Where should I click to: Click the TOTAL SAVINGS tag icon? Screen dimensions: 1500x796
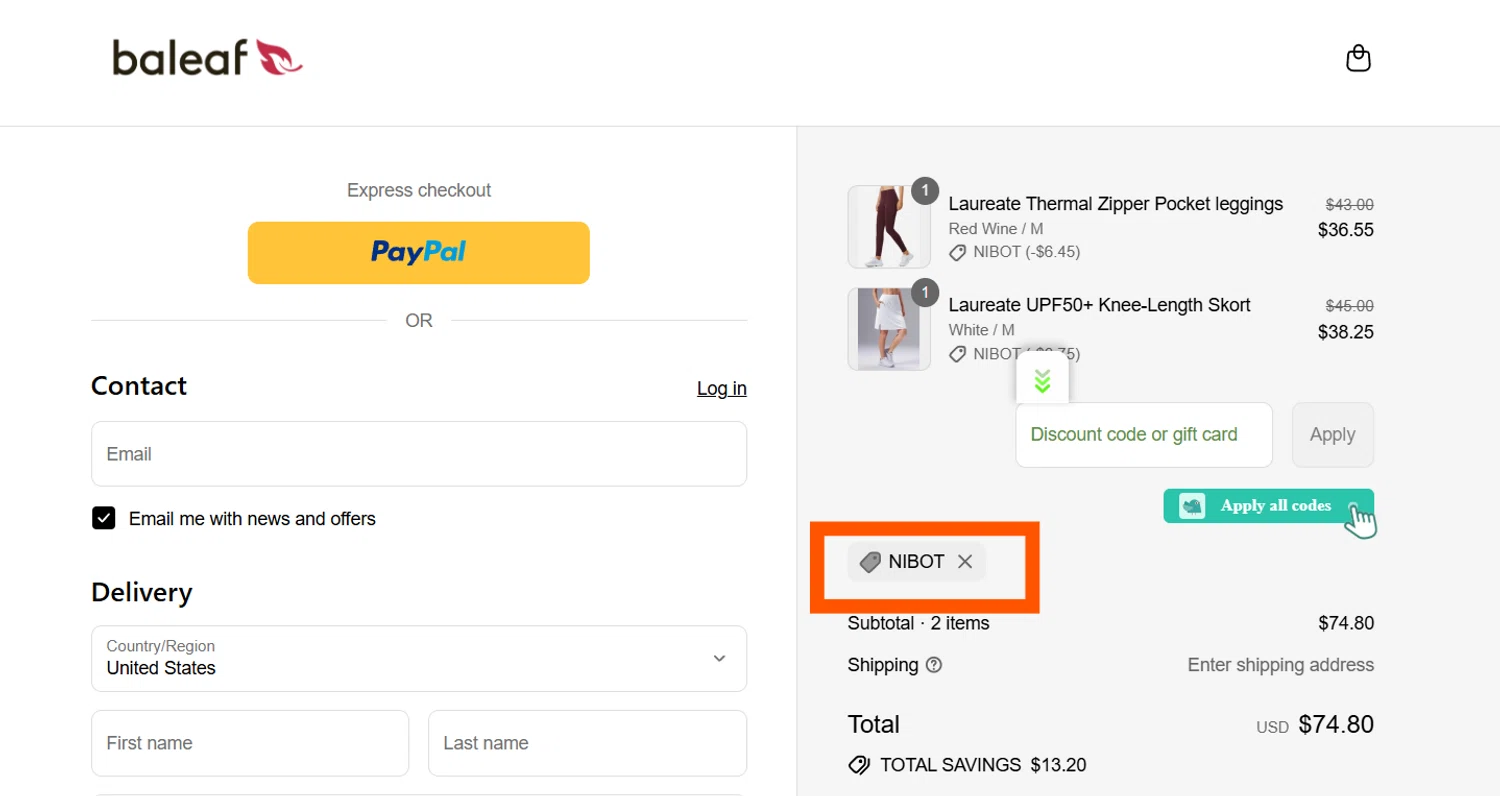point(859,765)
